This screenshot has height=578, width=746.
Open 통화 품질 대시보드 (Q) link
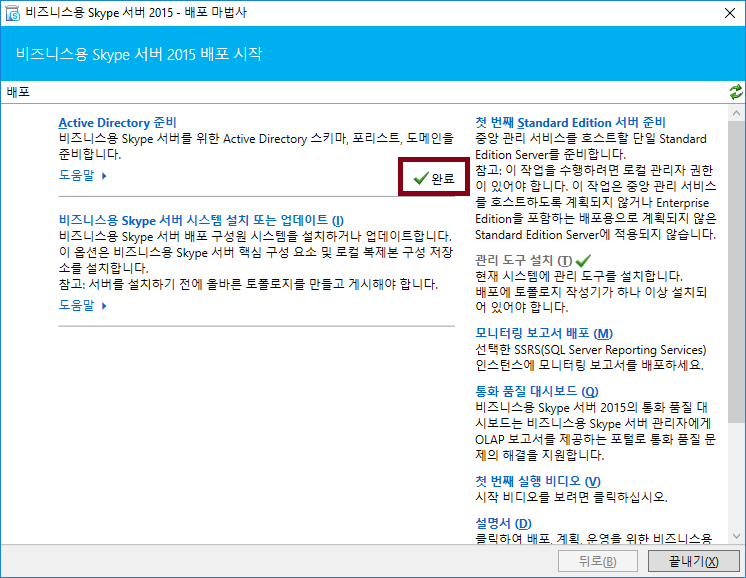[x=537, y=391]
